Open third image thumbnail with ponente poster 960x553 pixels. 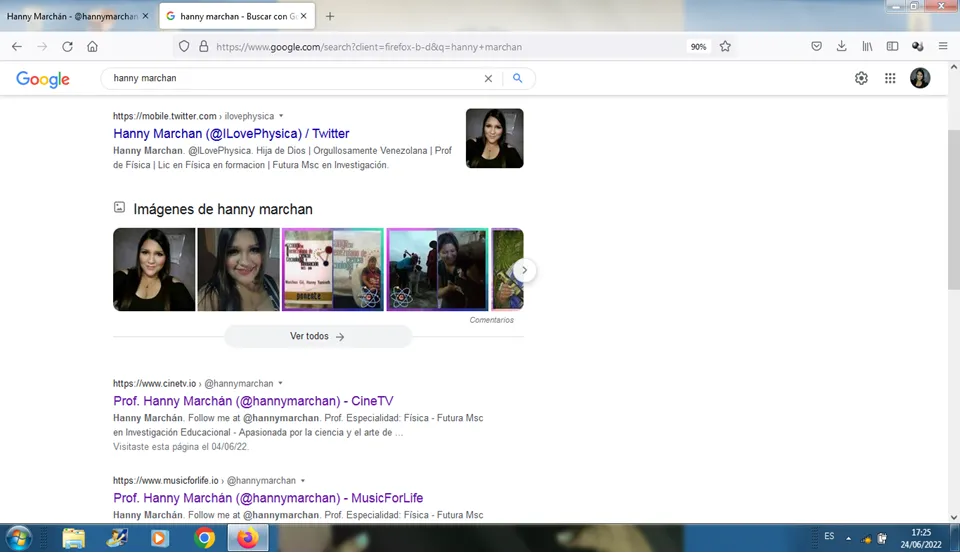[x=333, y=269]
